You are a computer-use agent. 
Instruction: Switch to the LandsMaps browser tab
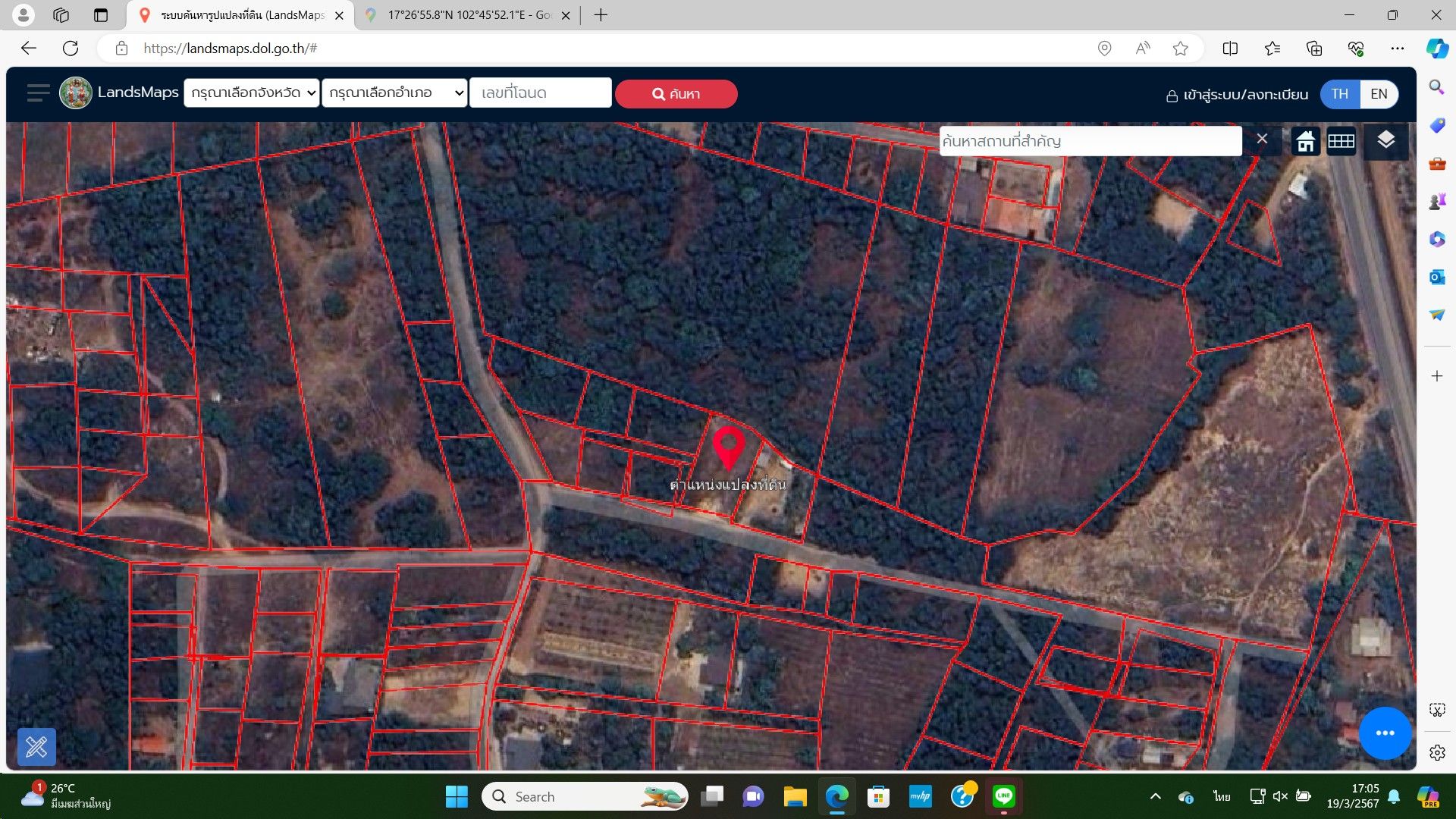click(x=240, y=15)
